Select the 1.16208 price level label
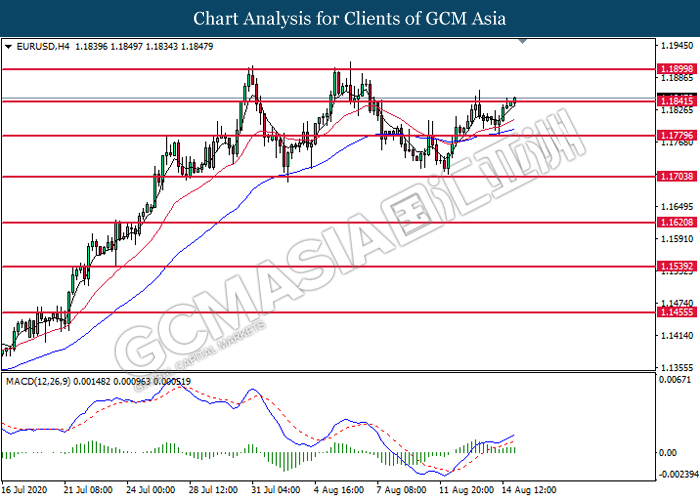Viewport: 700px width, 500px height. pos(677,222)
